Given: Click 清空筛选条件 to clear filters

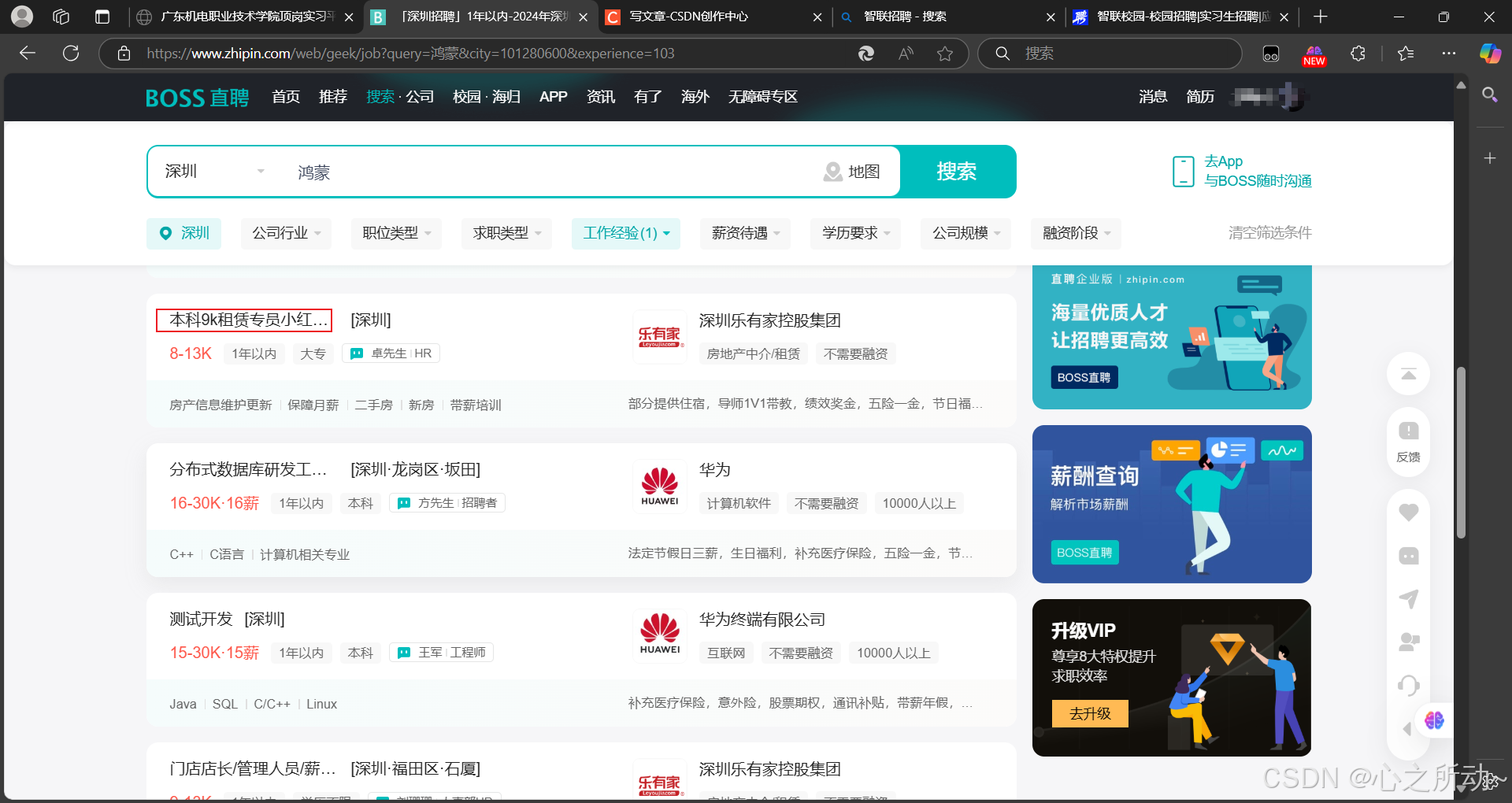Looking at the screenshot, I should 1269,233.
